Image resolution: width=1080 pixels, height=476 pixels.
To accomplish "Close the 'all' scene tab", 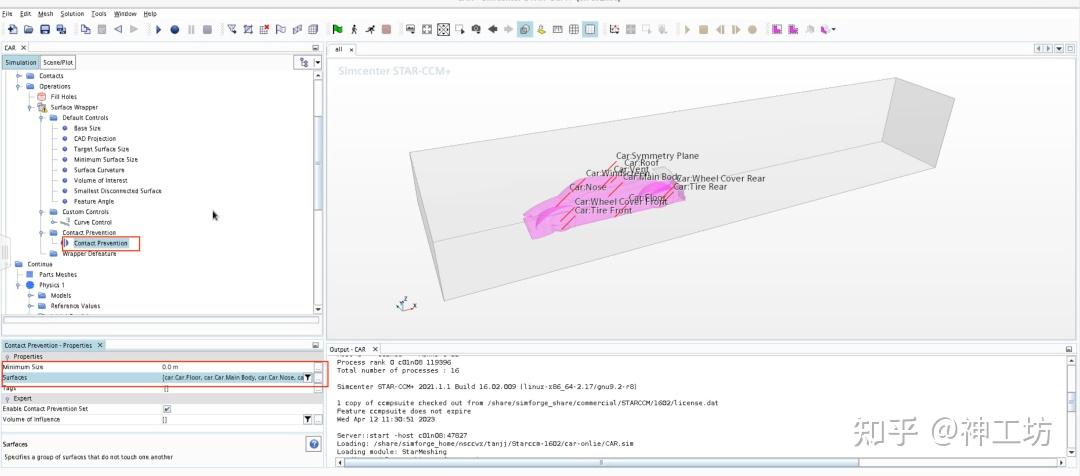I will 351,50.
